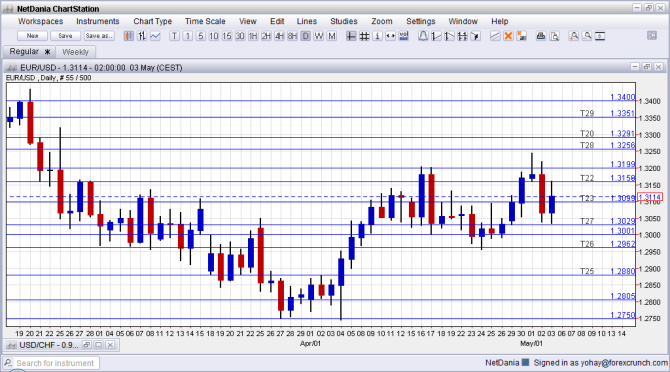This screenshot has height=372, width=670.
Task: Open the Workspaces menu
Action: (41, 21)
